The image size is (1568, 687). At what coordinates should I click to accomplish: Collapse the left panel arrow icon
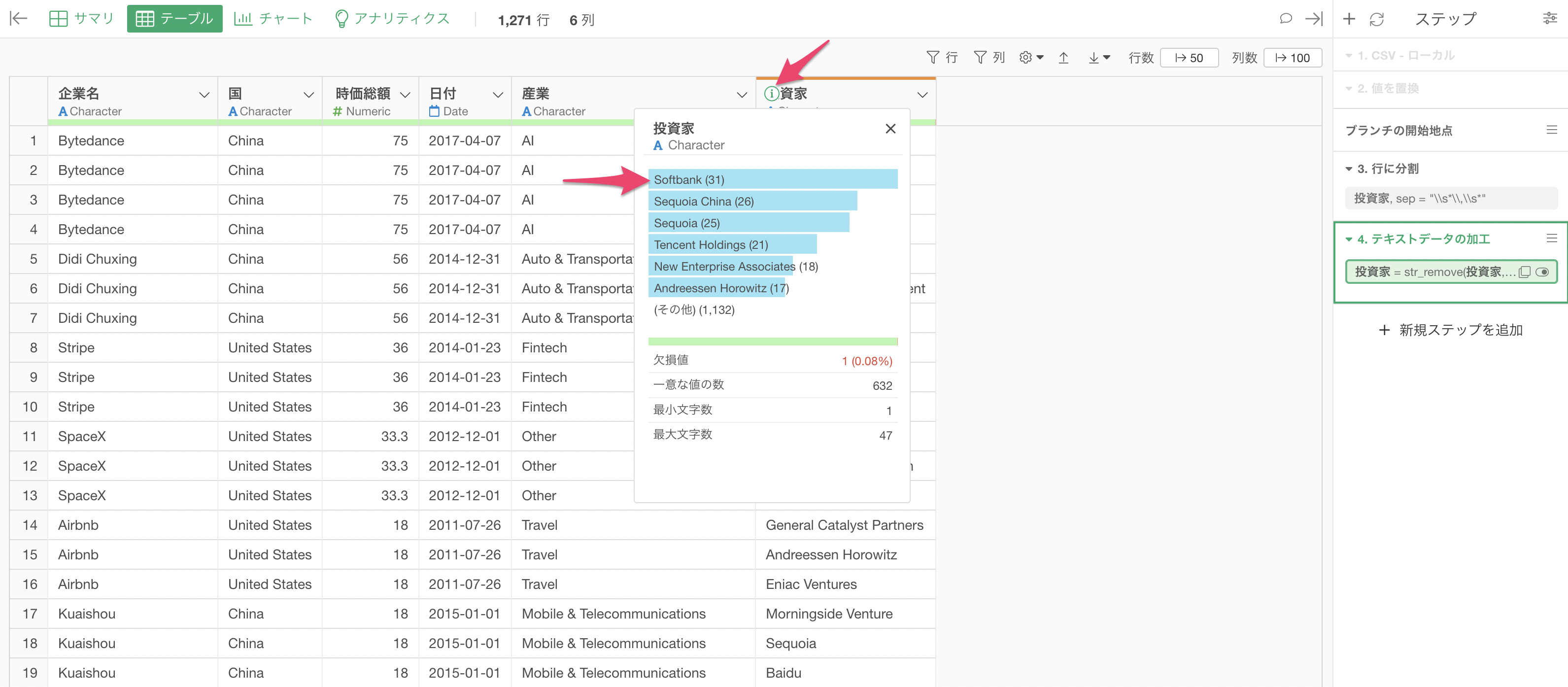pyautogui.click(x=19, y=19)
